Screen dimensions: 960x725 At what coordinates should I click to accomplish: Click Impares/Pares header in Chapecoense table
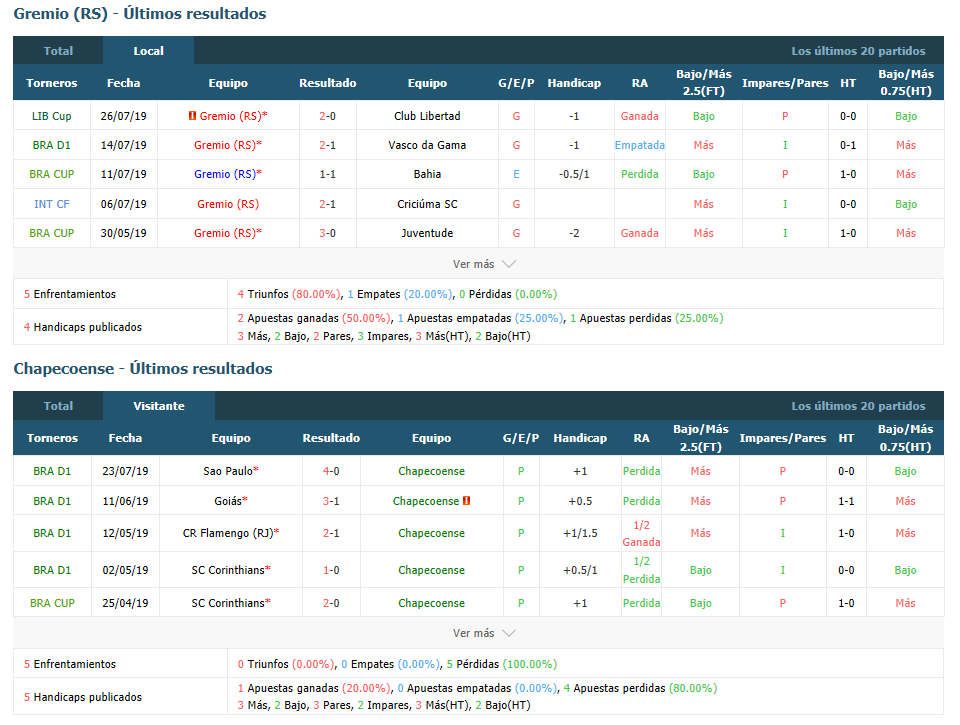(782, 438)
